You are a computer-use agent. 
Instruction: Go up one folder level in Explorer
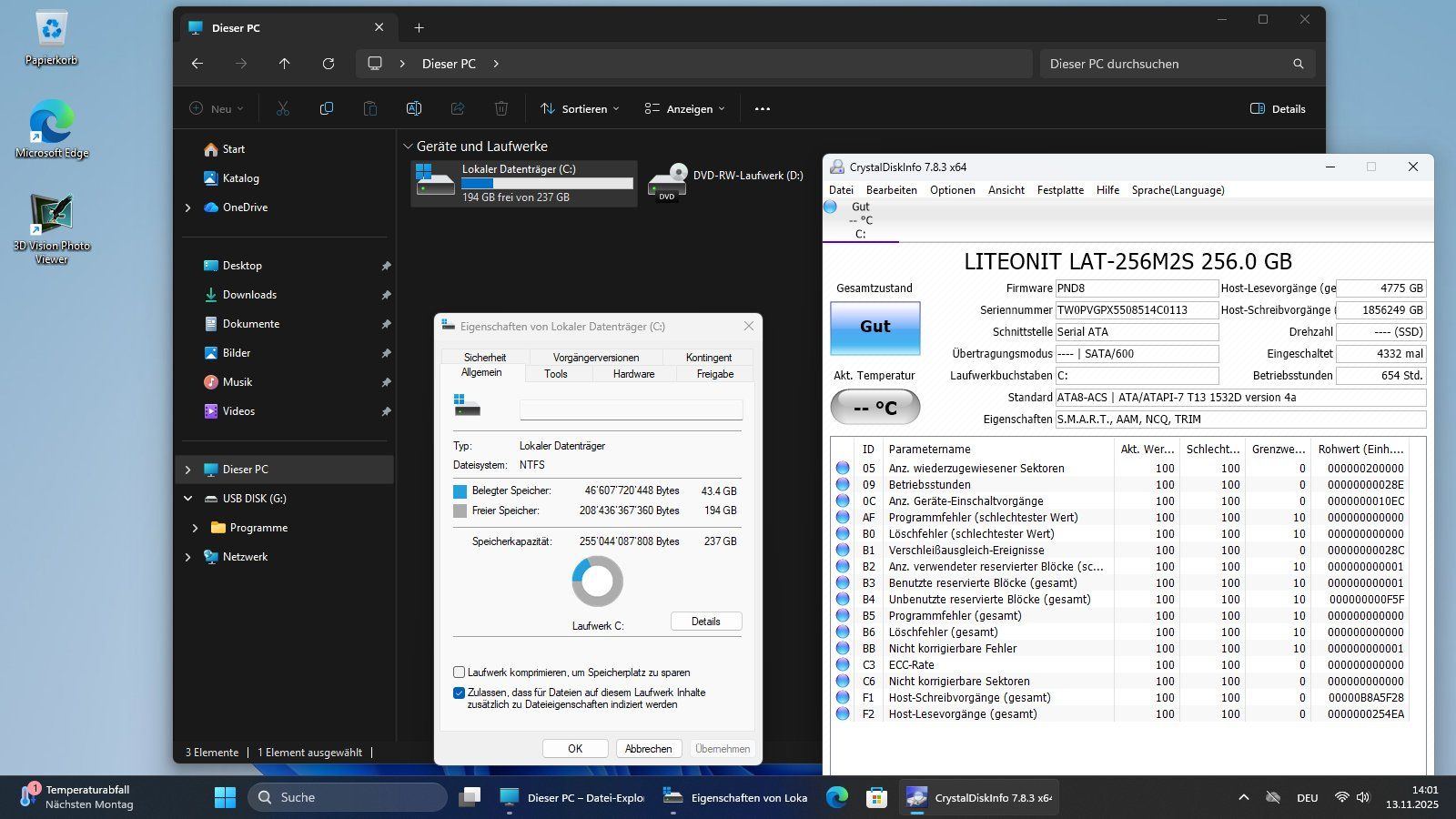pos(285,64)
